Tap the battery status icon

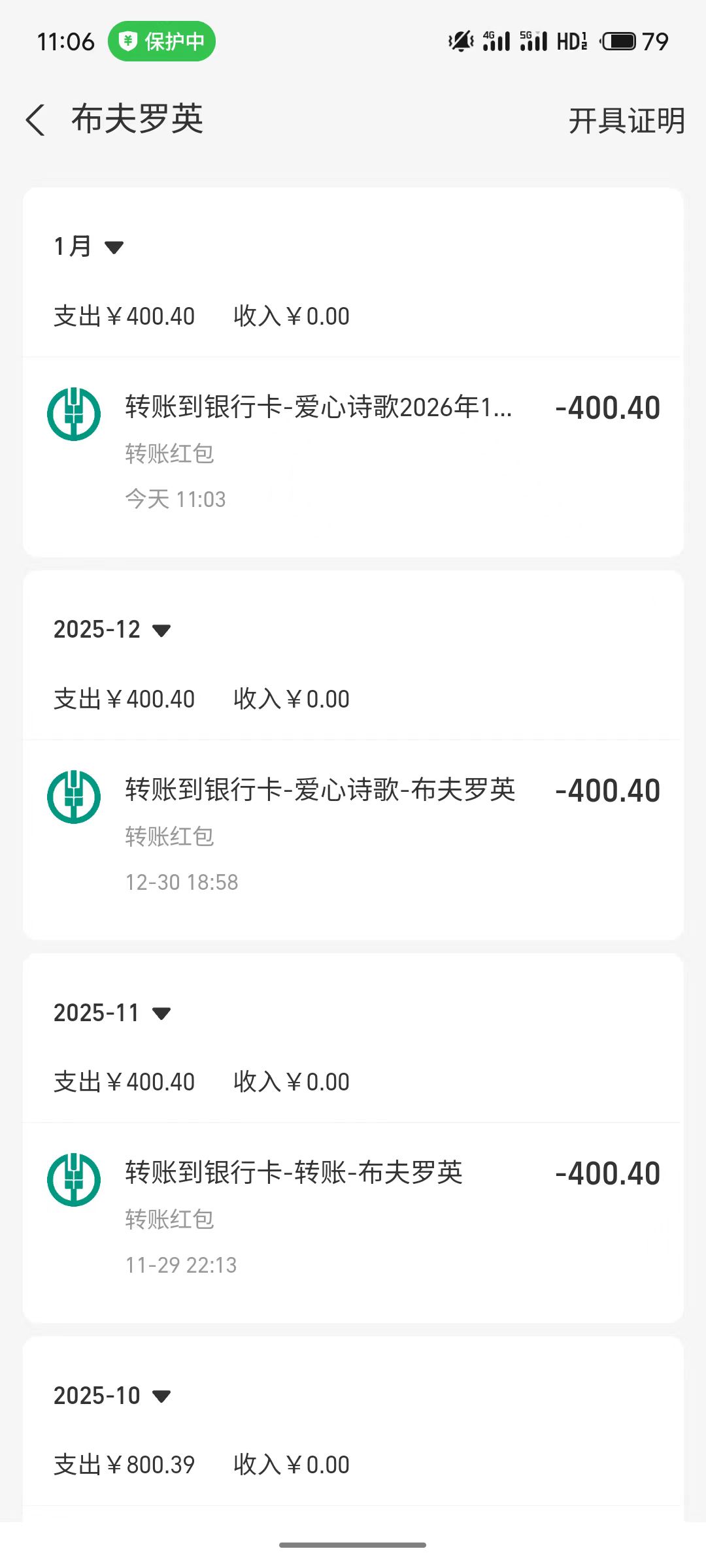(x=618, y=41)
